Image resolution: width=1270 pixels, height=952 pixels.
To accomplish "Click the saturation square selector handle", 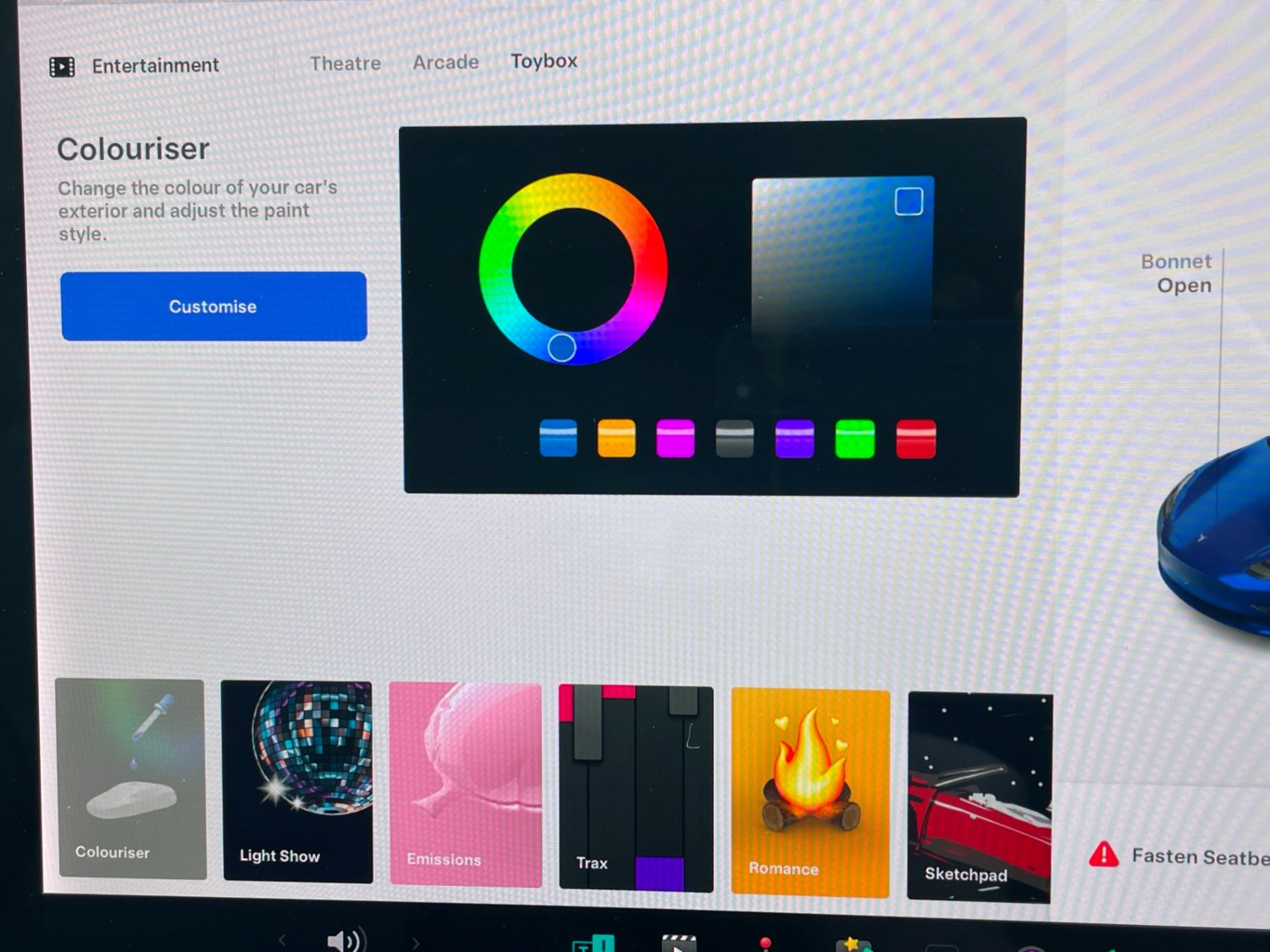I will pos(908,201).
